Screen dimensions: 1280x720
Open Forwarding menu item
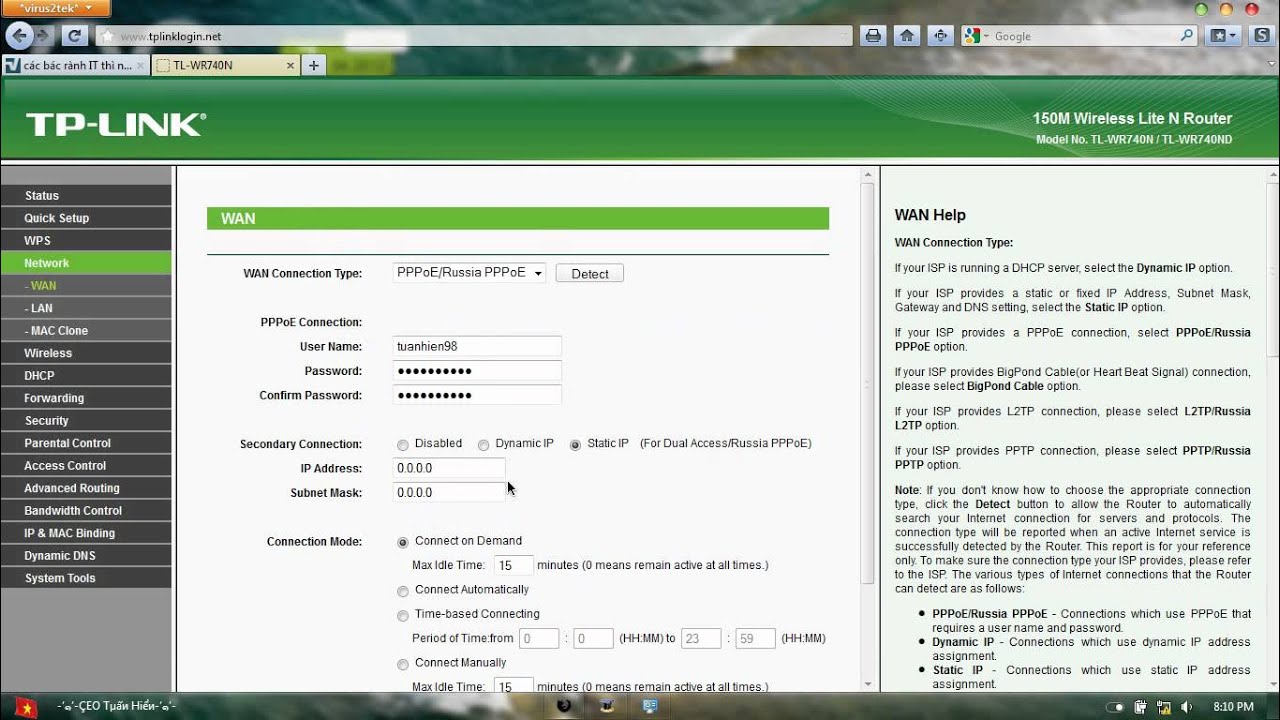pos(86,398)
